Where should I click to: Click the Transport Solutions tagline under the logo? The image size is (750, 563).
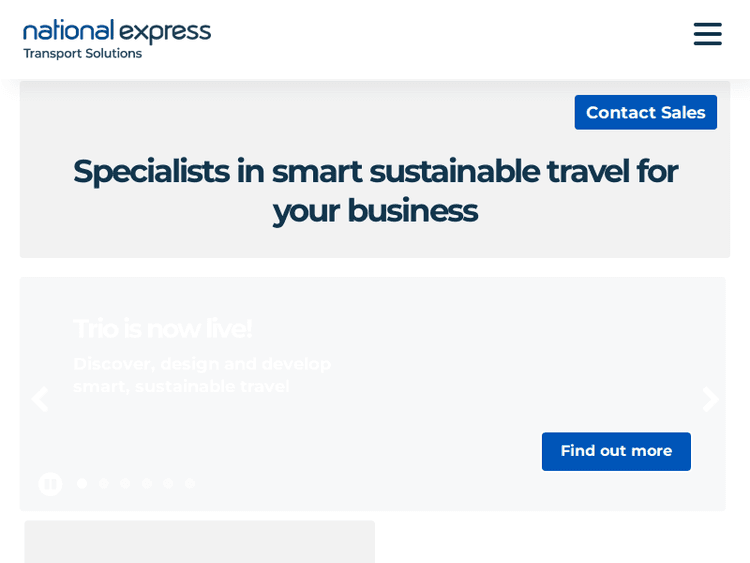pos(82,54)
